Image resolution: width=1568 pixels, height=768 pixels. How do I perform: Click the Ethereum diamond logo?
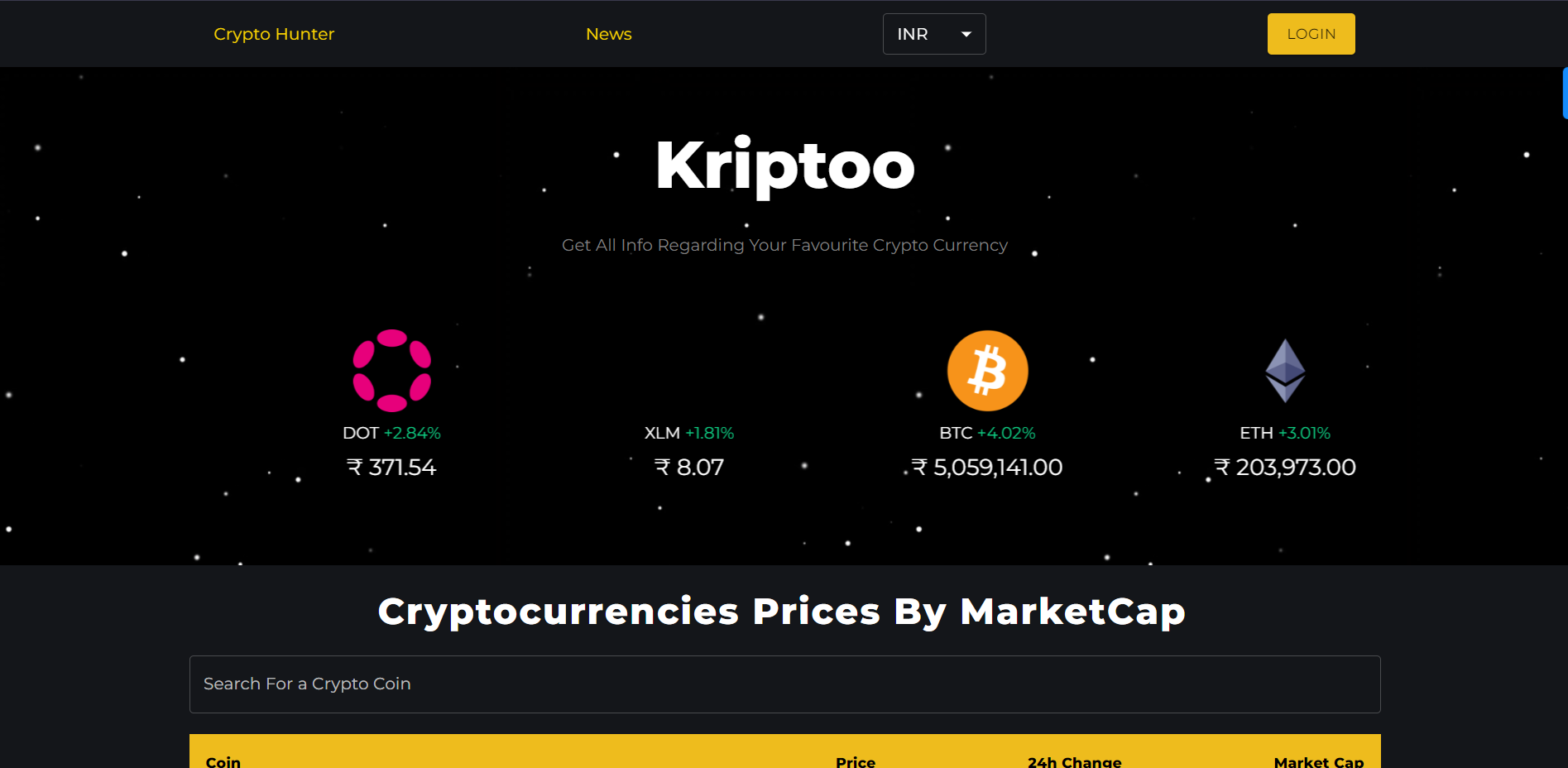(1285, 371)
